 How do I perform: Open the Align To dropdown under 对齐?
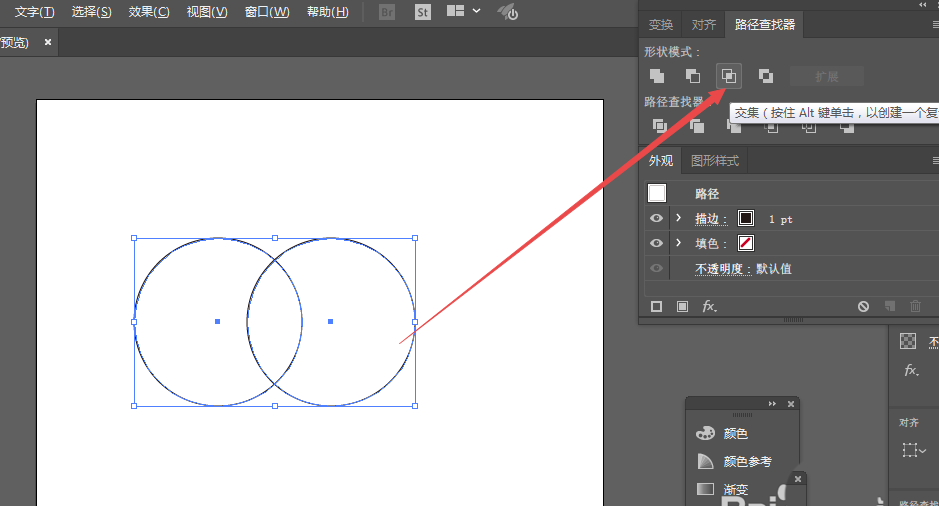[x=914, y=449]
